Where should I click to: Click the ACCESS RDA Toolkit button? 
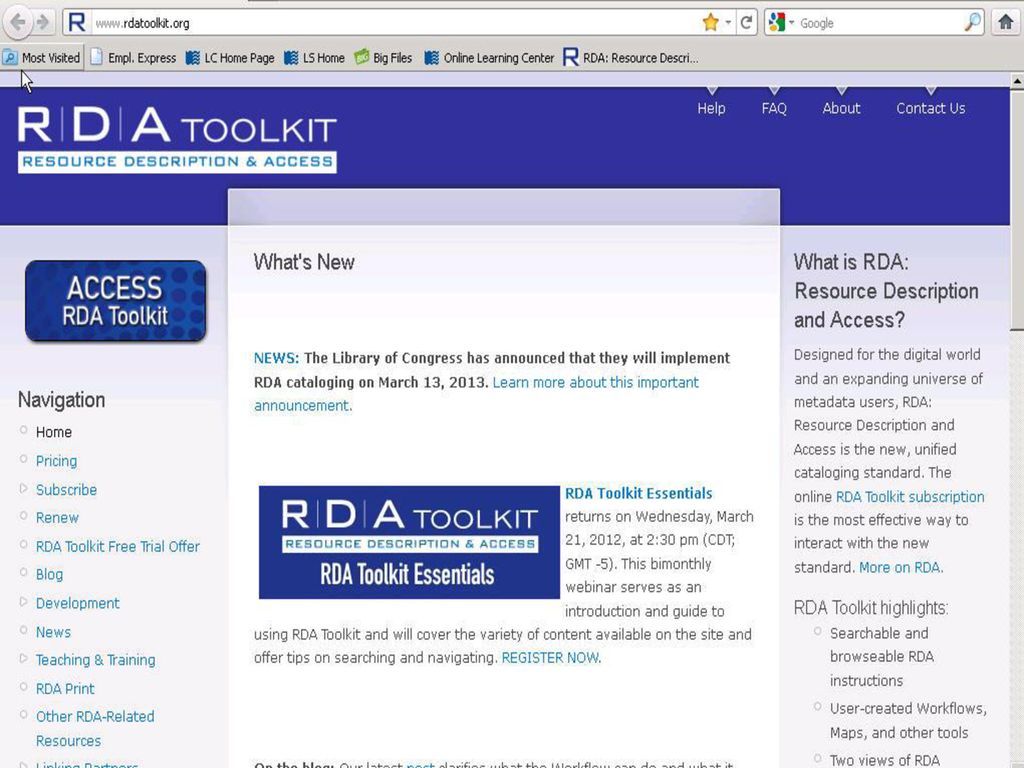[116, 301]
